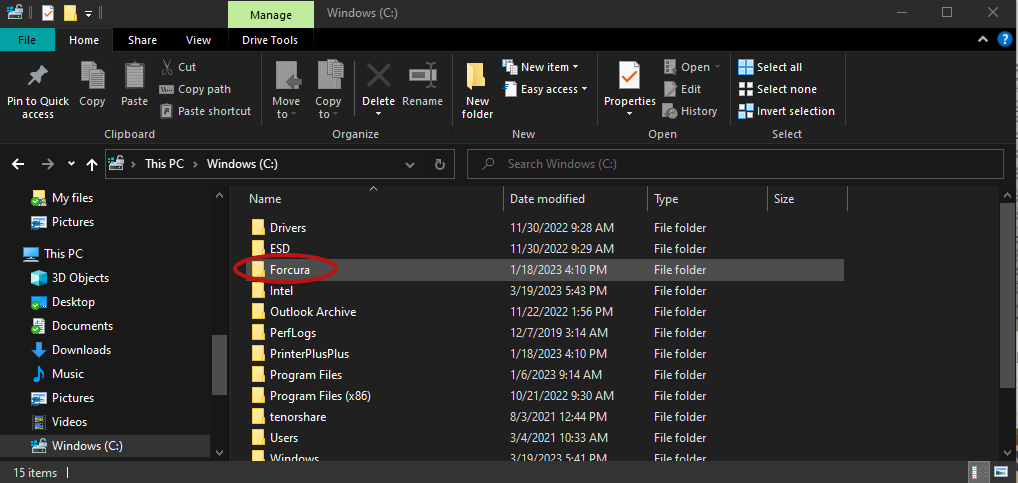Click the Pin to Quick access icon
The width and height of the screenshot is (1018, 483).
tap(38, 77)
